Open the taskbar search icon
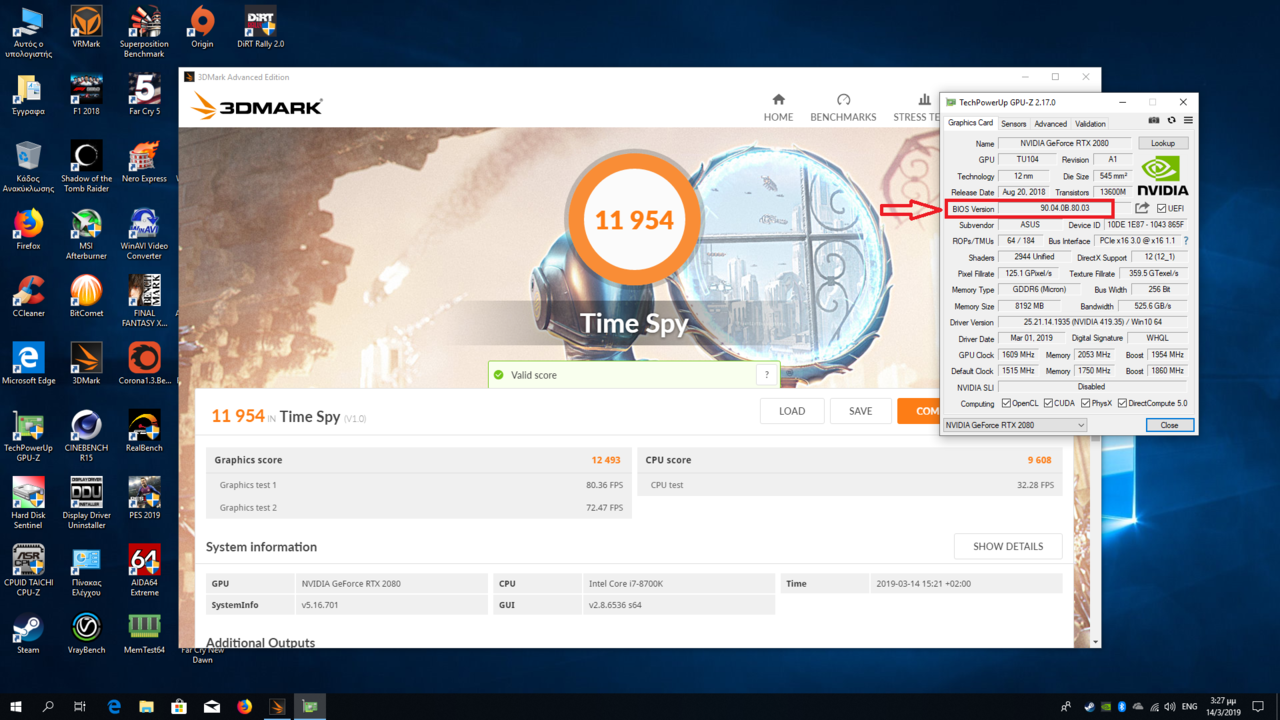Viewport: 1280px width, 720px height. (x=48, y=706)
